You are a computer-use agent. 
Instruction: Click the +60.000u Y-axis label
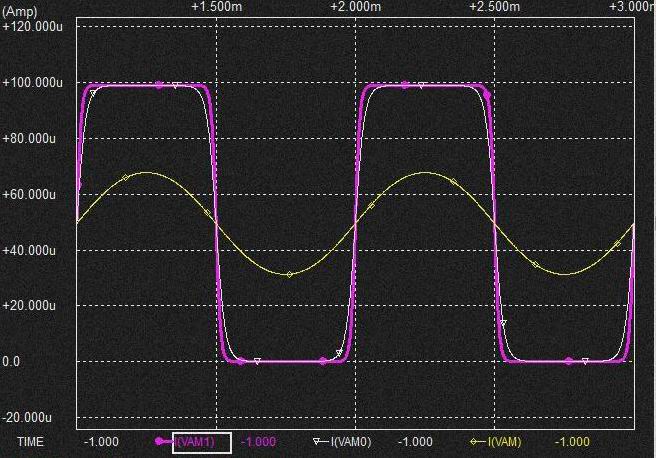(35, 194)
